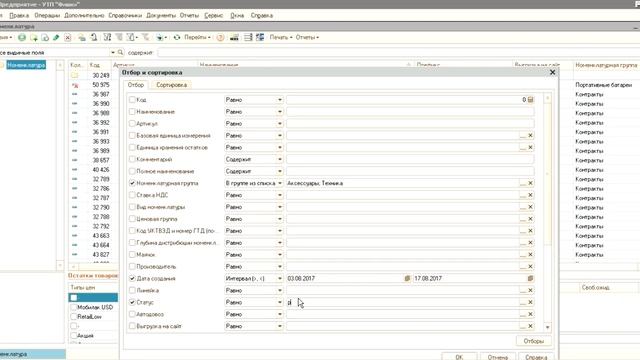Screen dimensions: 640x360
Task: Open Интервал comparison dropdown for Дата создания
Action: coord(280,278)
